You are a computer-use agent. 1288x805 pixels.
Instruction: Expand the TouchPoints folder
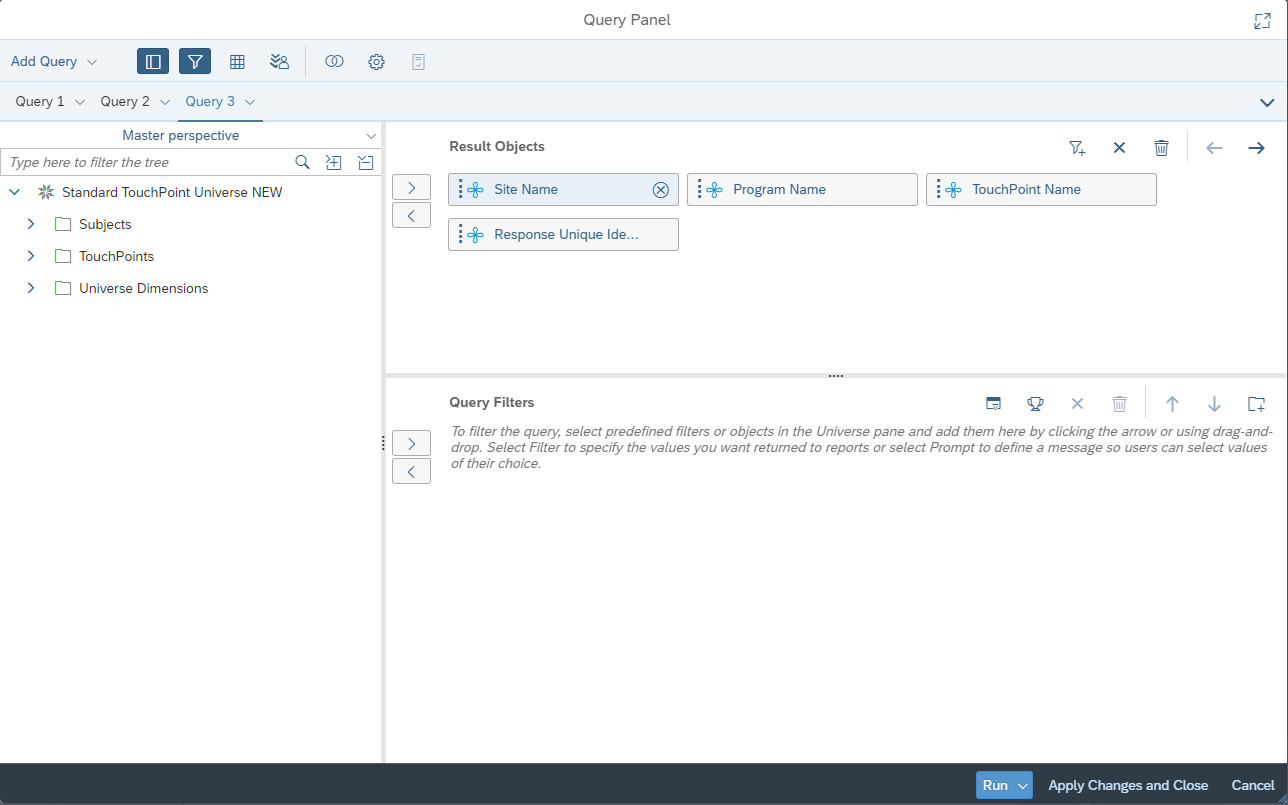pos(31,256)
